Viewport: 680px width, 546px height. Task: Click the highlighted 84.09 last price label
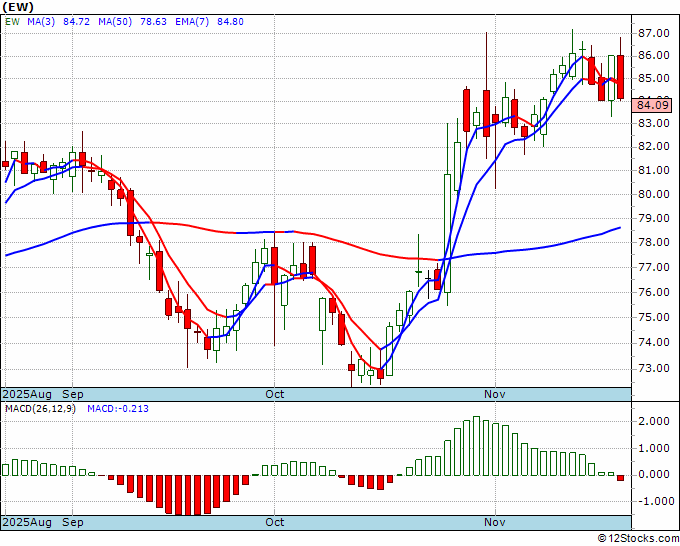(651, 105)
